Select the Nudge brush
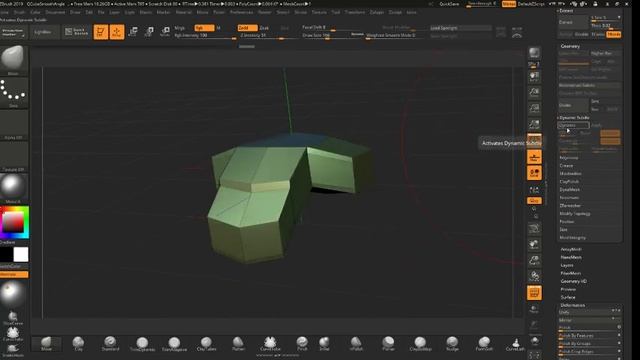This screenshot has height=360, width=640. pos(452,343)
